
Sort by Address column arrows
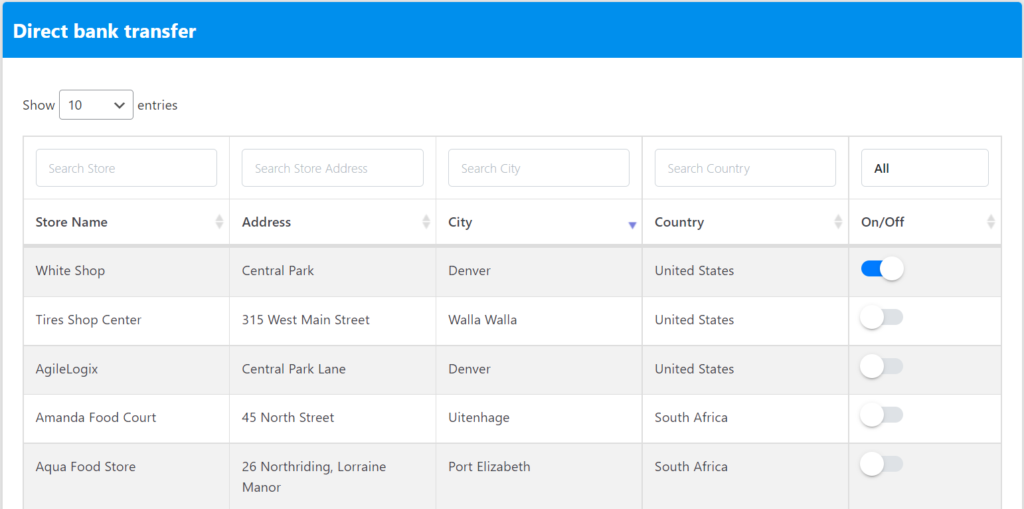pyautogui.click(x=426, y=222)
